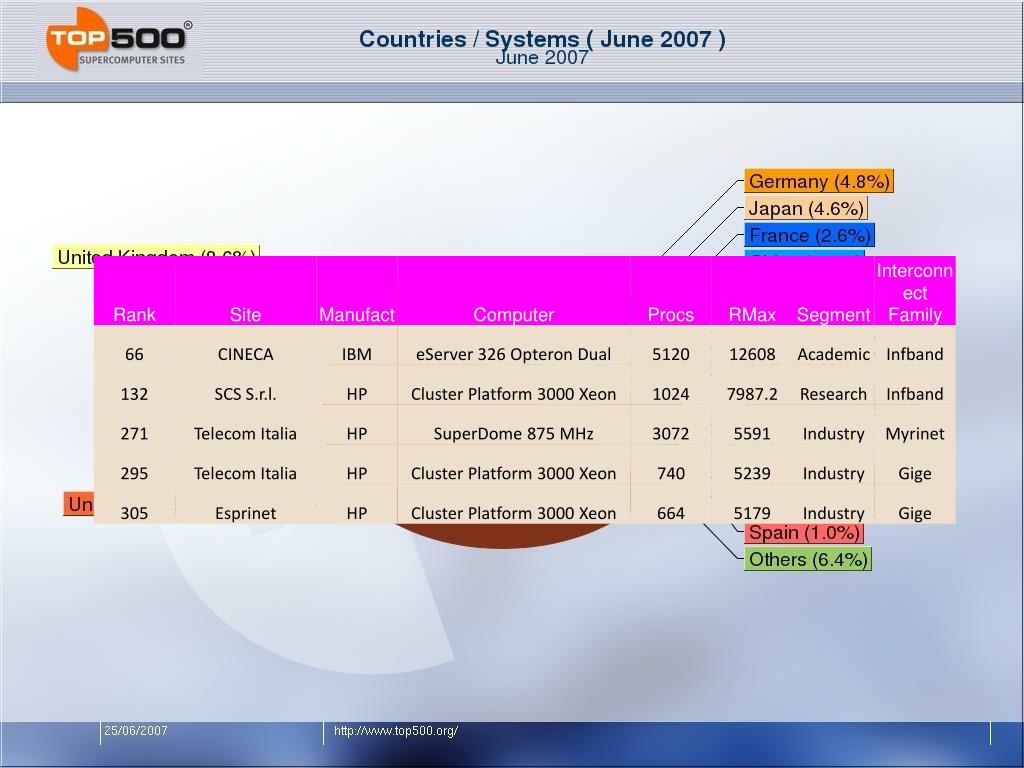Click the Segment column header

click(833, 315)
